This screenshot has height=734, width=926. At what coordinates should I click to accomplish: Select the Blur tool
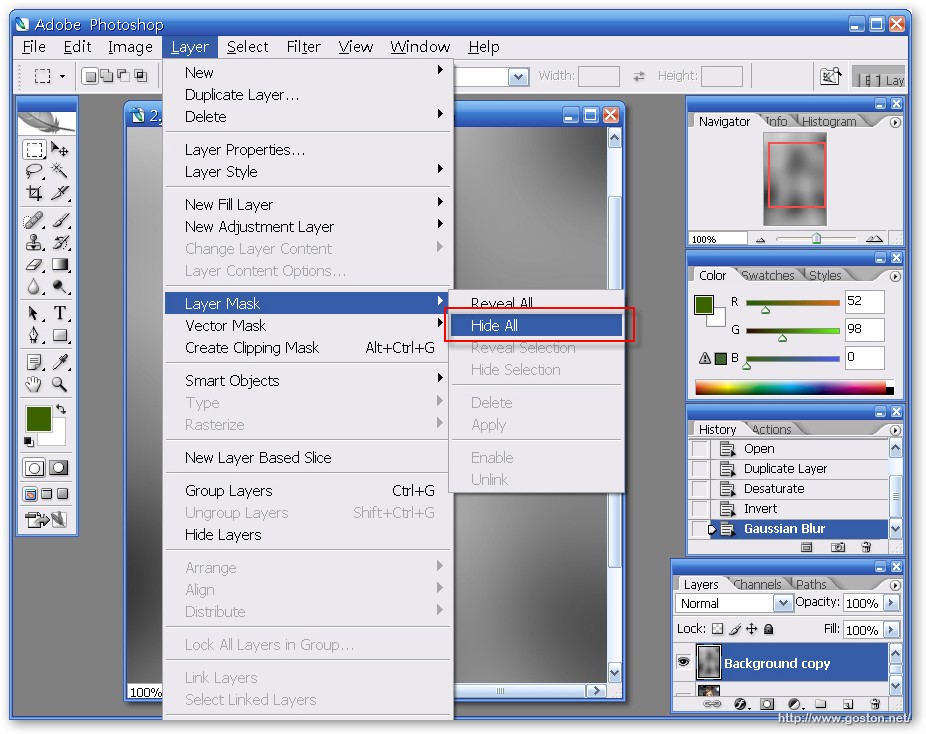click(34, 286)
